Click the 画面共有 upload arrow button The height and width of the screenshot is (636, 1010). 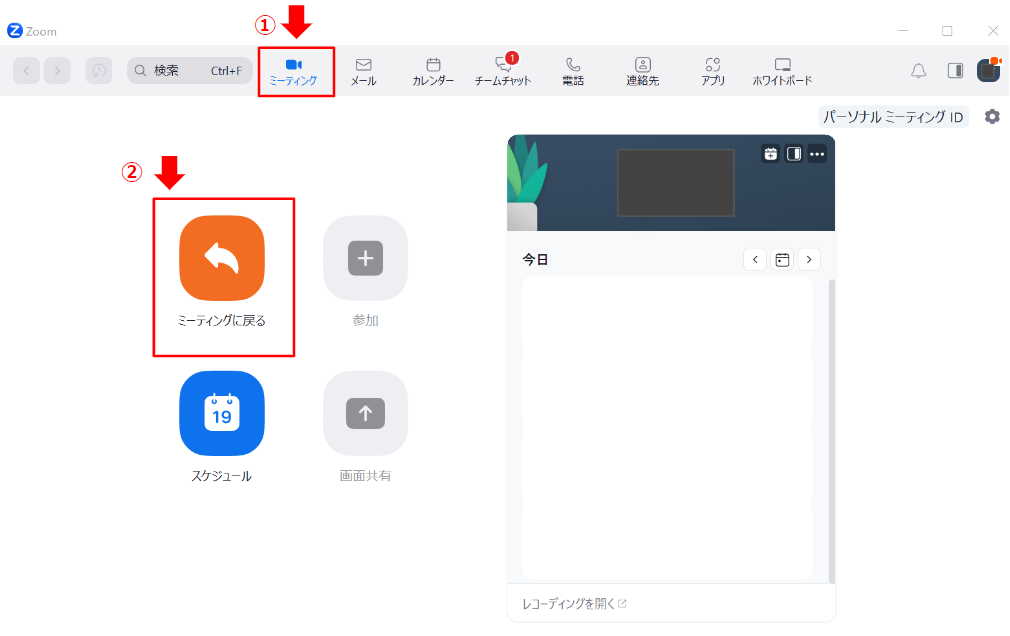point(365,413)
